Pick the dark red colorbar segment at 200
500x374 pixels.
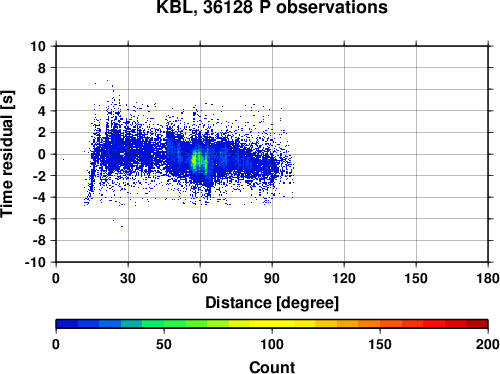point(477,324)
